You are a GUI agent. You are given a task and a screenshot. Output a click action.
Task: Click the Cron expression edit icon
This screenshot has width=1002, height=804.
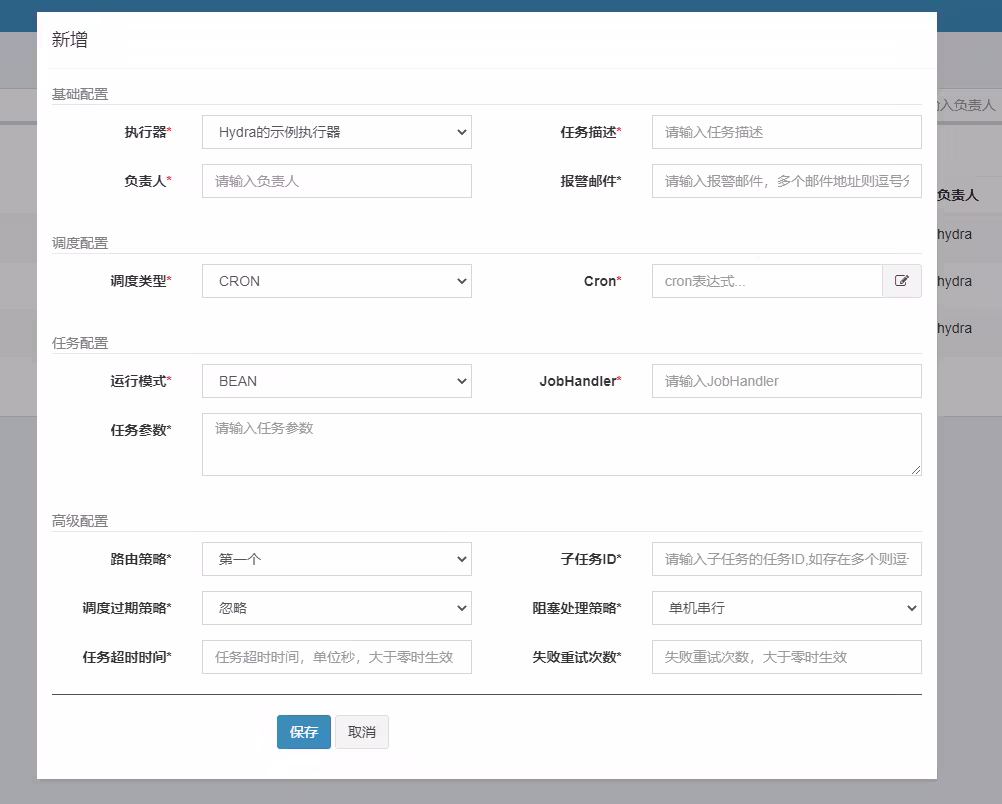coord(901,281)
